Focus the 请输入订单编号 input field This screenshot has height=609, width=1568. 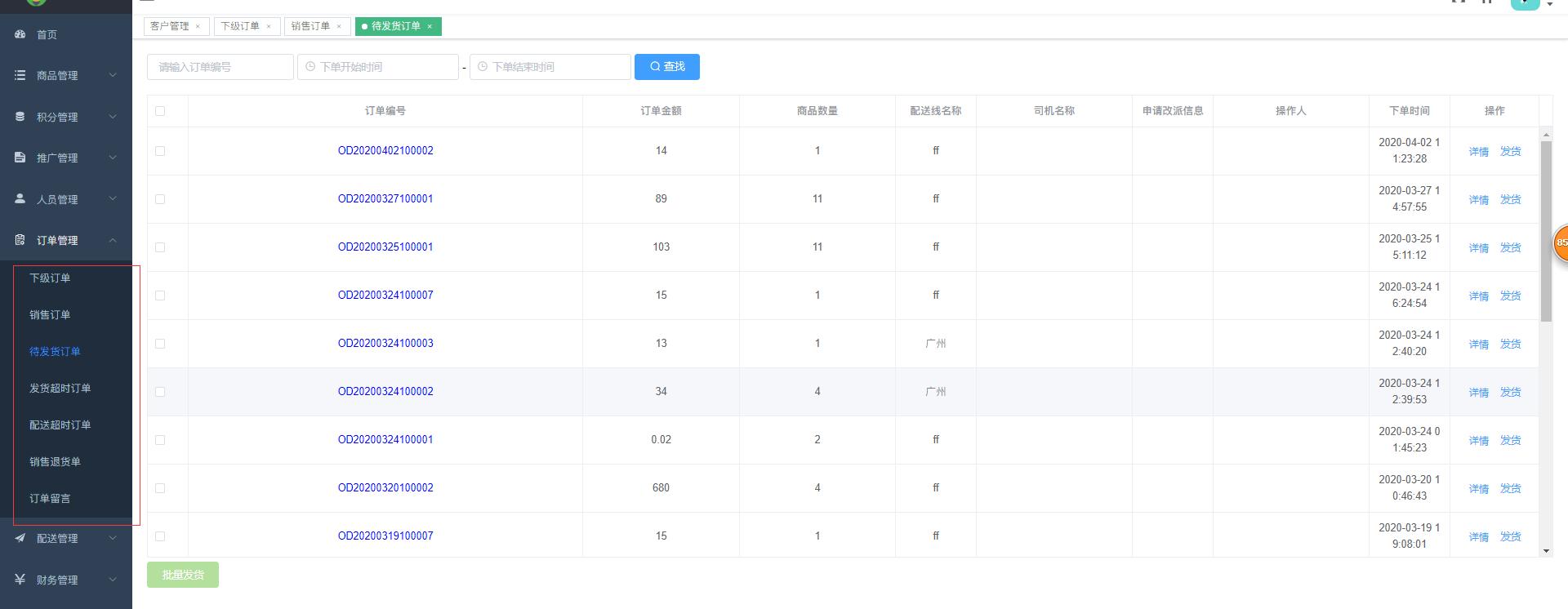[220, 67]
